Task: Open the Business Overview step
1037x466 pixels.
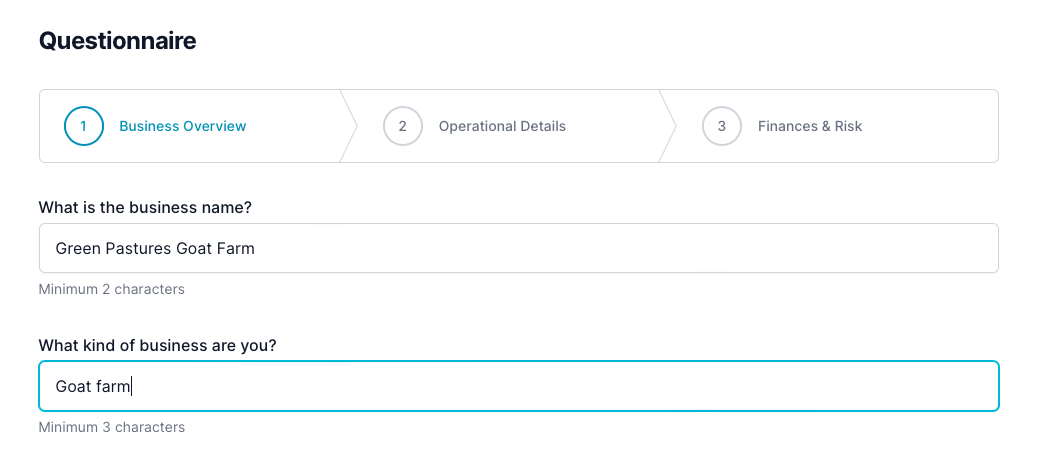Action: [183, 126]
